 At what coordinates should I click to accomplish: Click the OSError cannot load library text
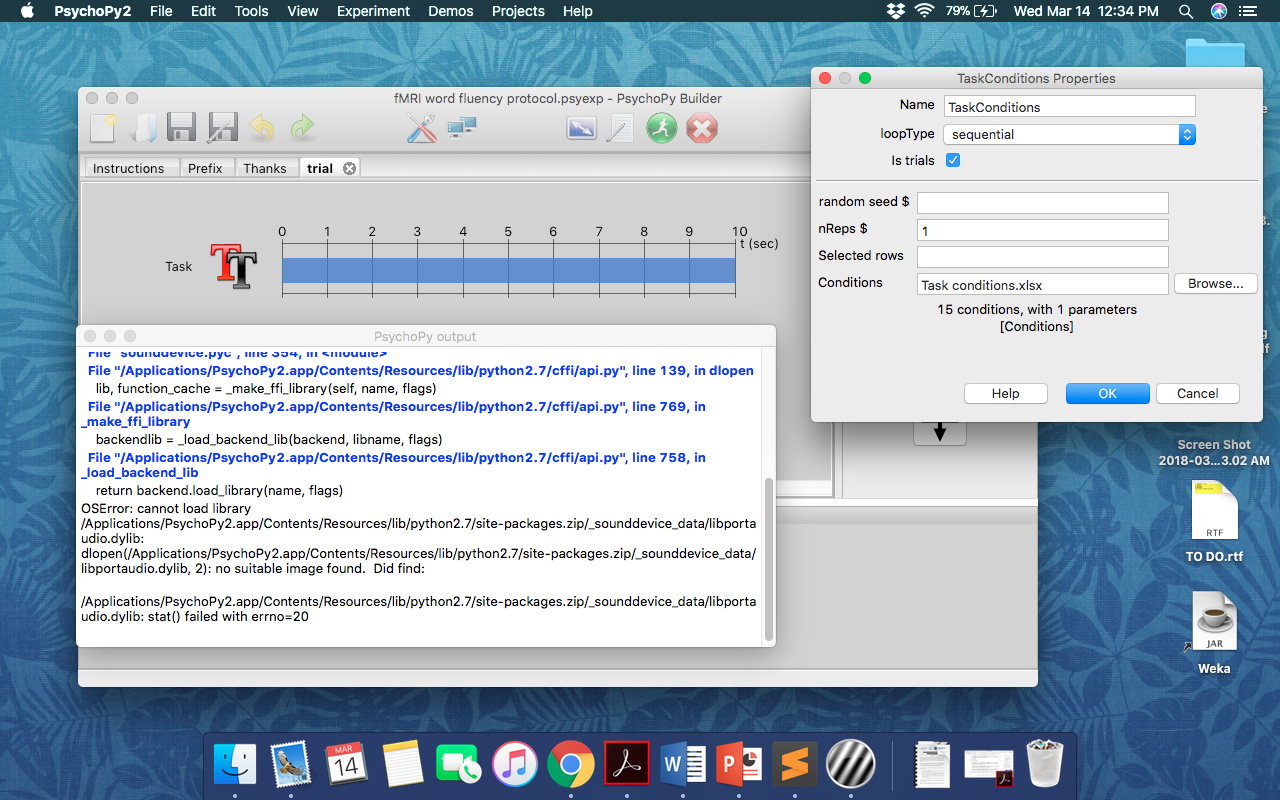pos(166,508)
